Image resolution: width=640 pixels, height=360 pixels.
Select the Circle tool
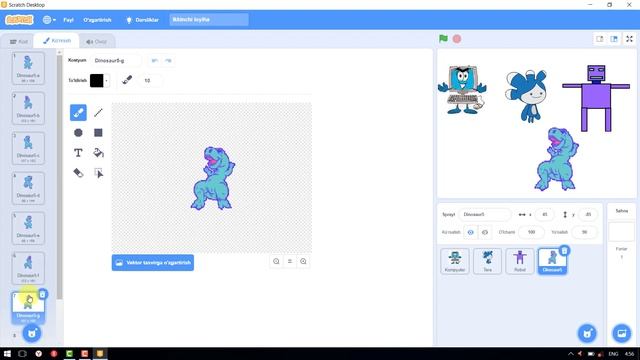pos(78,133)
